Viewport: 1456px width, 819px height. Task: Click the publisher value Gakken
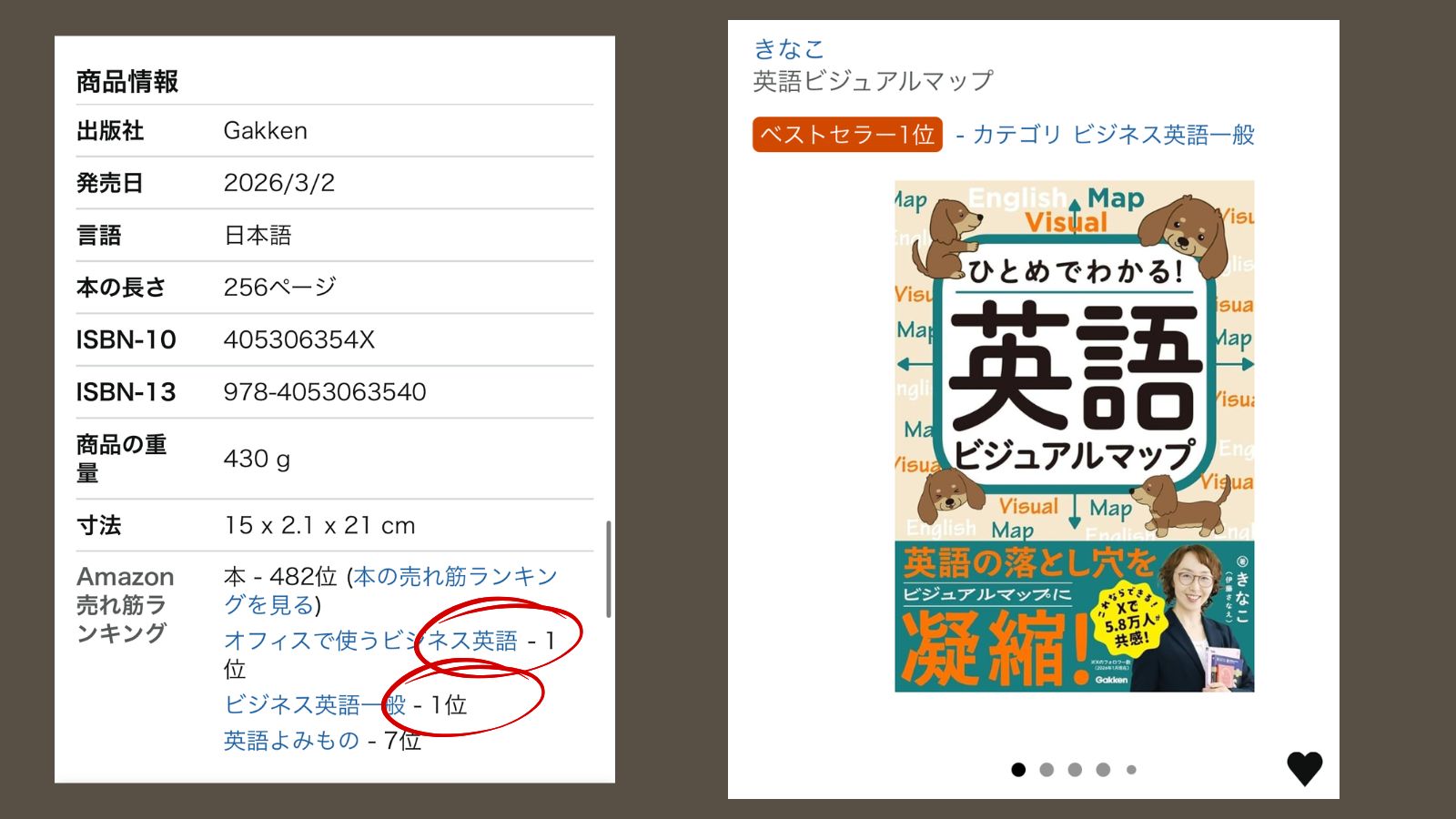point(266,131)
